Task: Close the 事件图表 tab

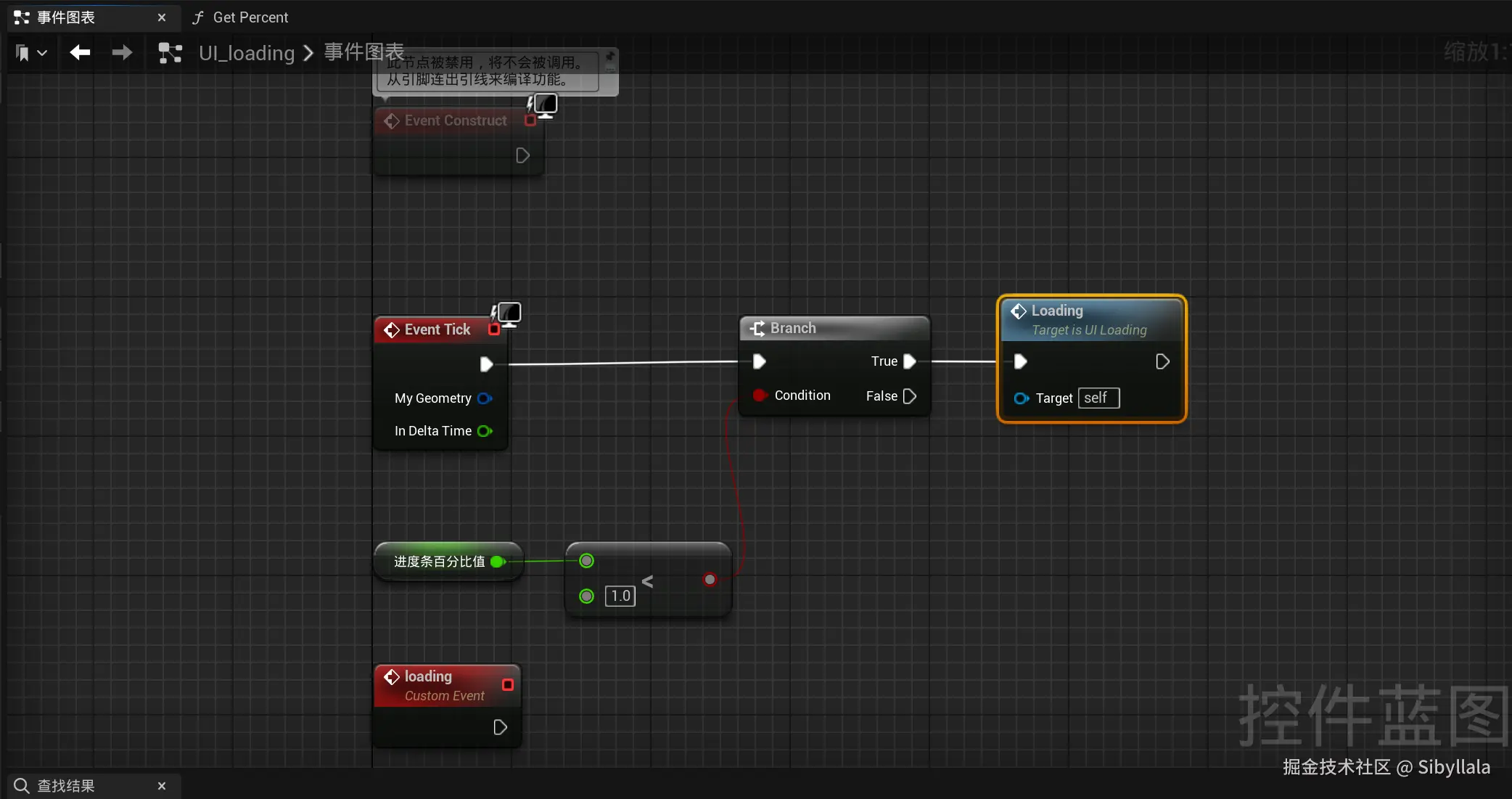Action: (162, 17)
